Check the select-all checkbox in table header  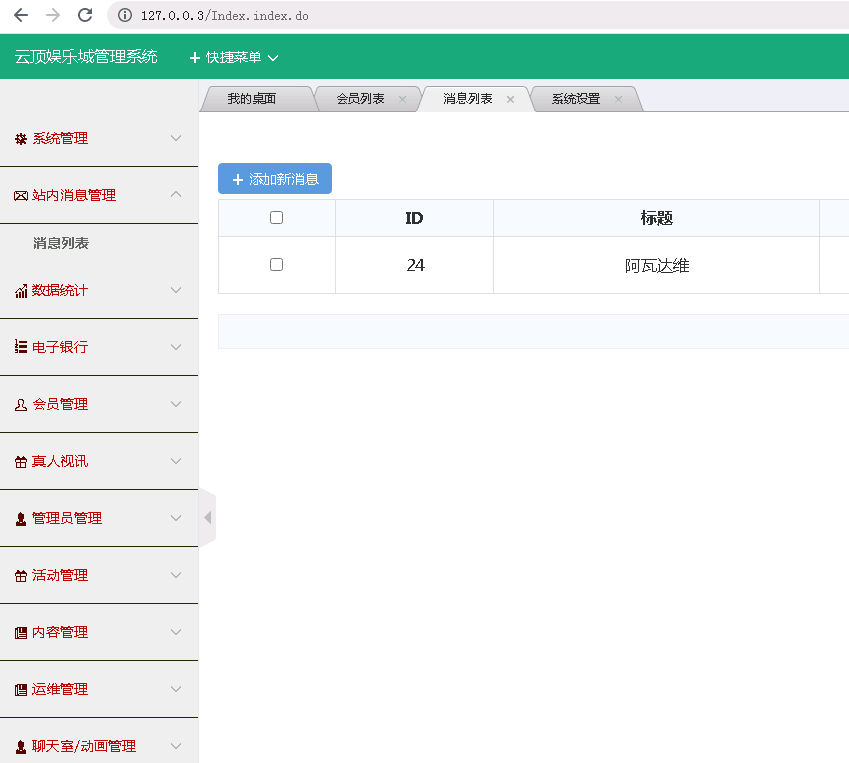click(x=276, y=217)
